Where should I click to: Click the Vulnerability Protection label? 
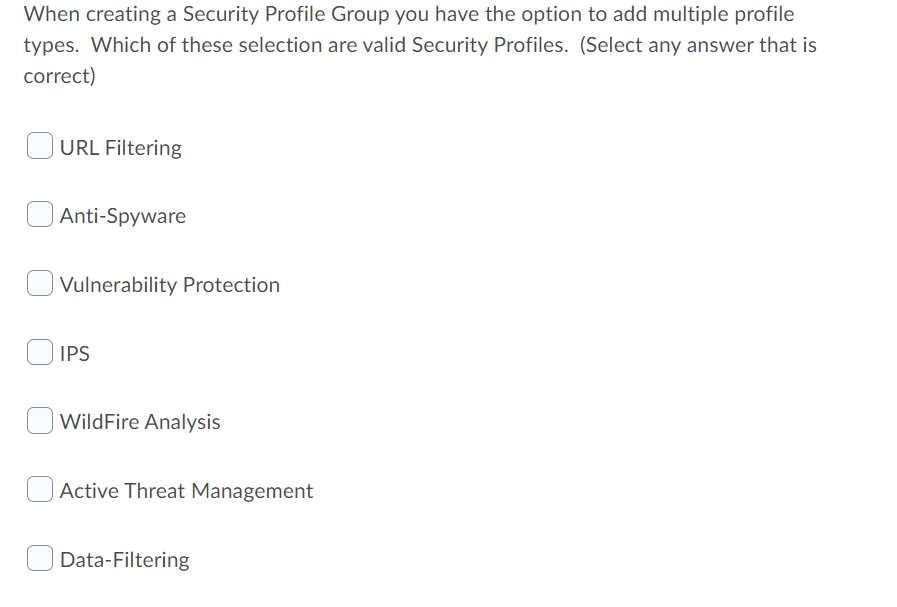click(x=169, y=285)
